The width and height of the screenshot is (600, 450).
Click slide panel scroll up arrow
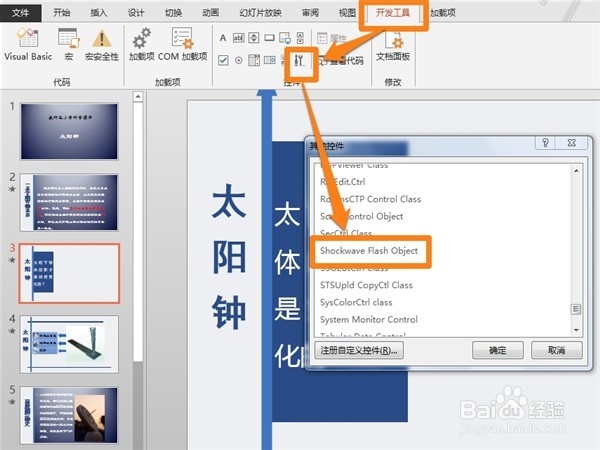point(138,96)
